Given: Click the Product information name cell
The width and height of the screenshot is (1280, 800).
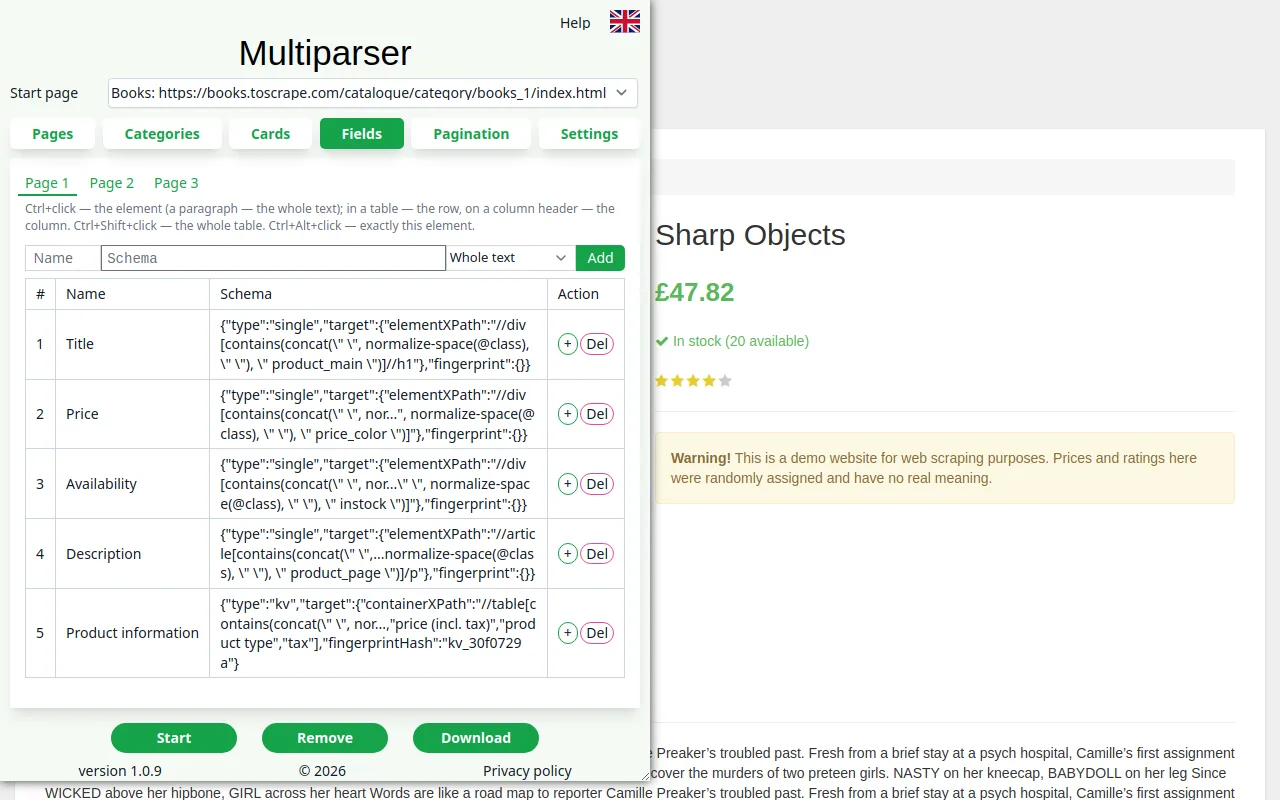Looking at the screenshot, I should click(132, 633).
